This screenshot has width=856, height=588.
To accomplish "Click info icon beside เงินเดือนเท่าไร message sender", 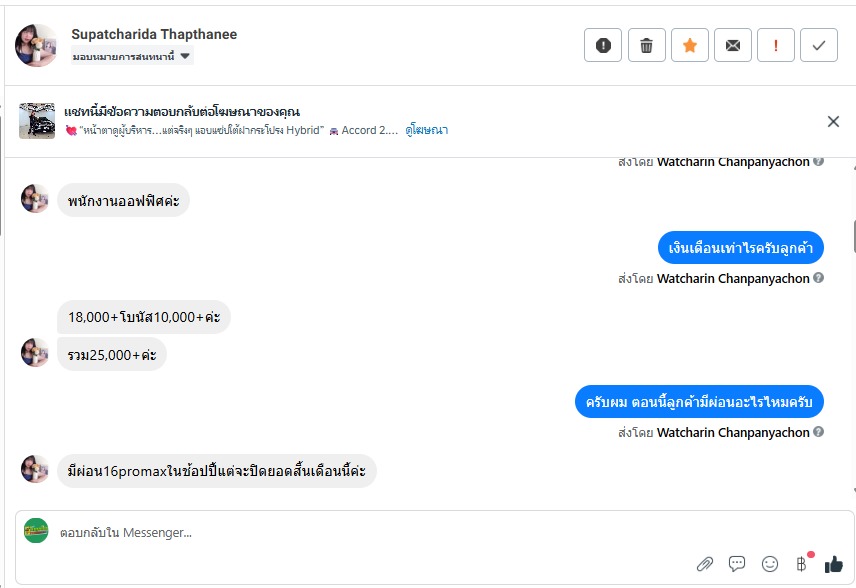I will click(819, 278).
